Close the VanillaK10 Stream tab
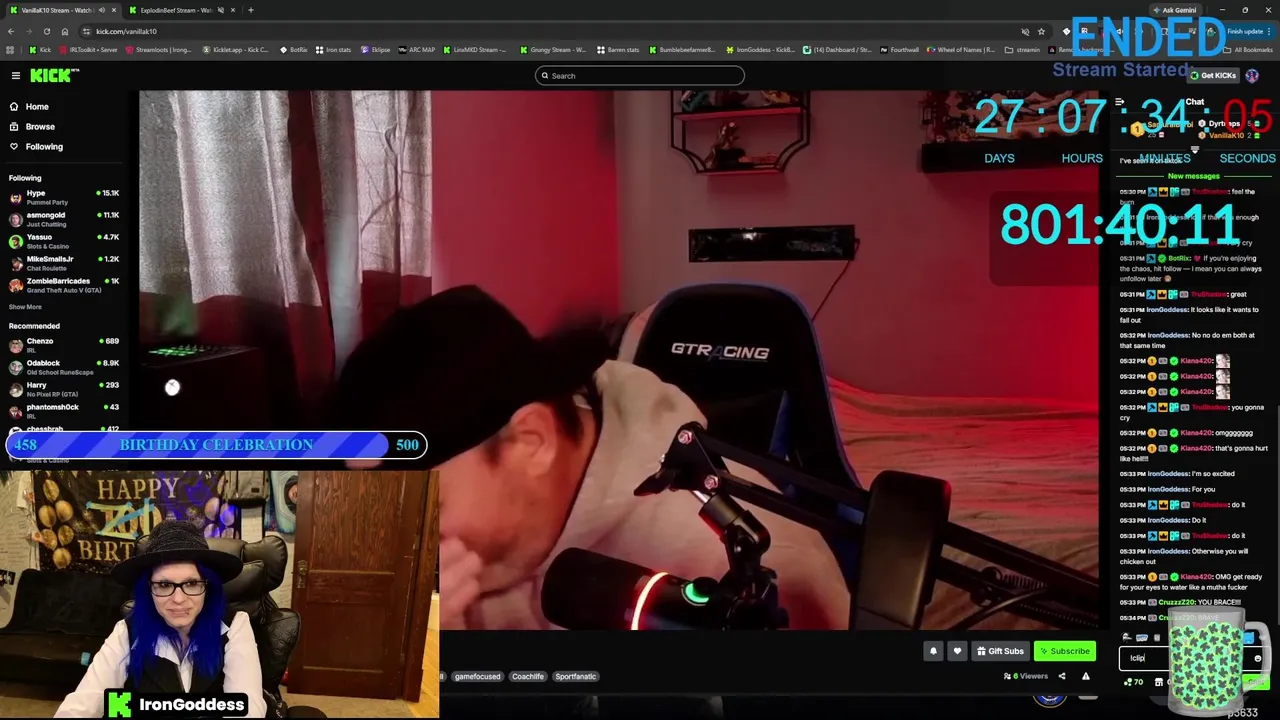 point(114,10)
